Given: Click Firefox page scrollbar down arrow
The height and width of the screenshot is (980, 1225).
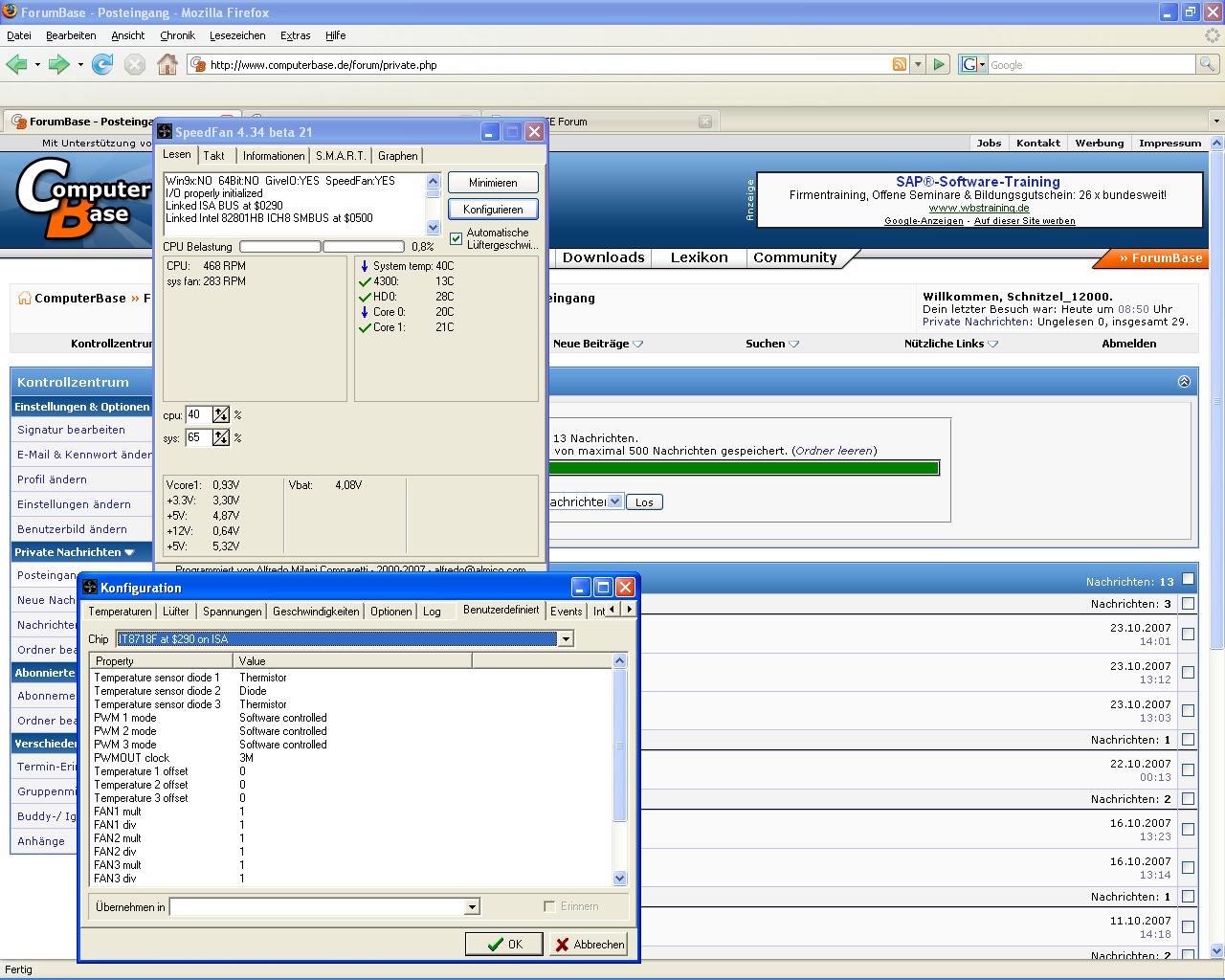Looking at the screenshot, I should [1216, 950].
